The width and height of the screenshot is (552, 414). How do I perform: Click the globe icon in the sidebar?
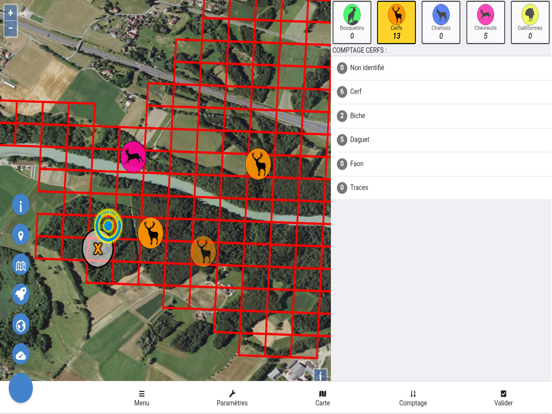(21, 325)
